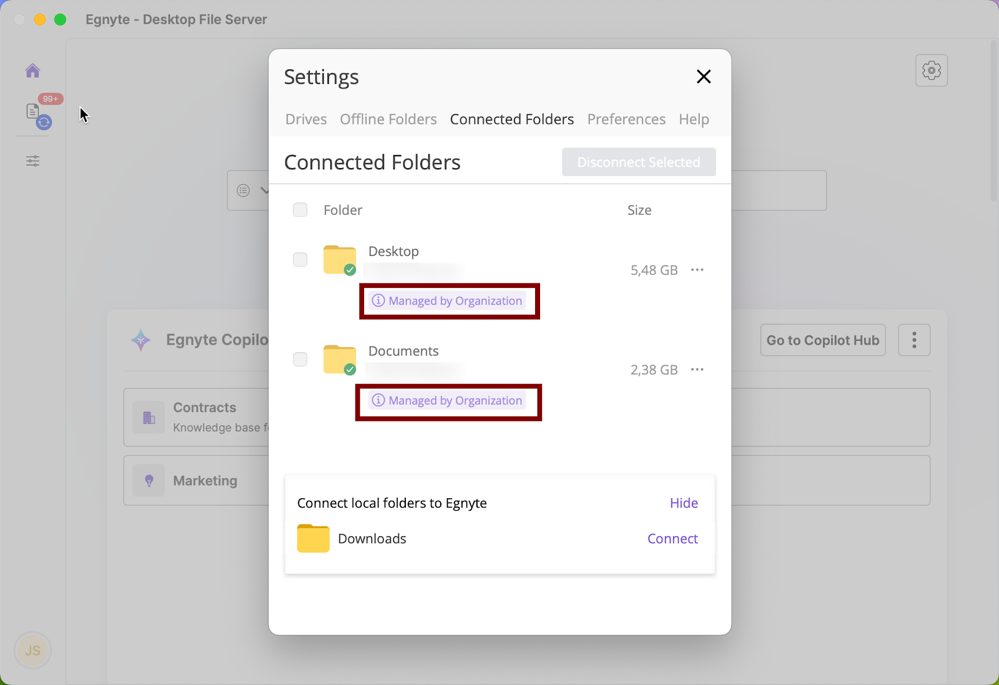The width and height of the screenshot is (999, 685).
Task: Click the Folder column header
Action: click(x=343, y=210)
